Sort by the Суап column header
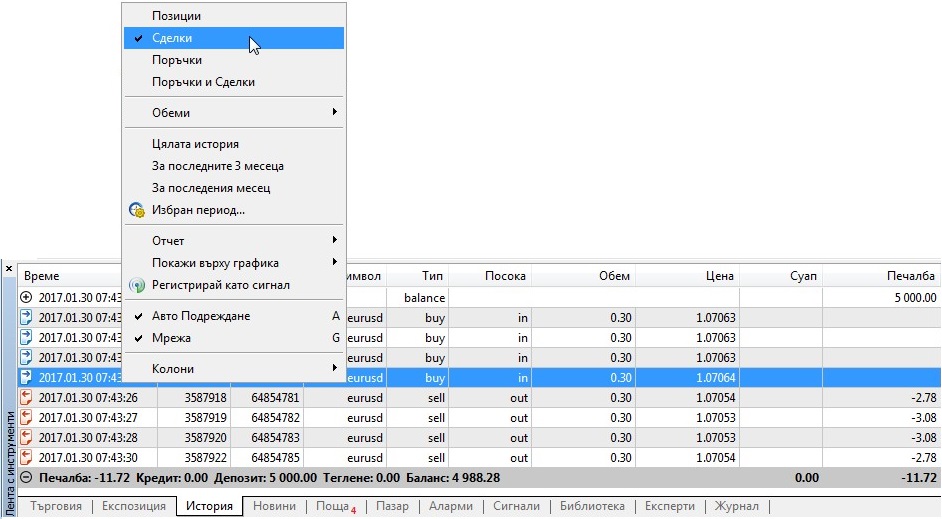Viewport: 942px width, 519px height. tap(781, 276)
